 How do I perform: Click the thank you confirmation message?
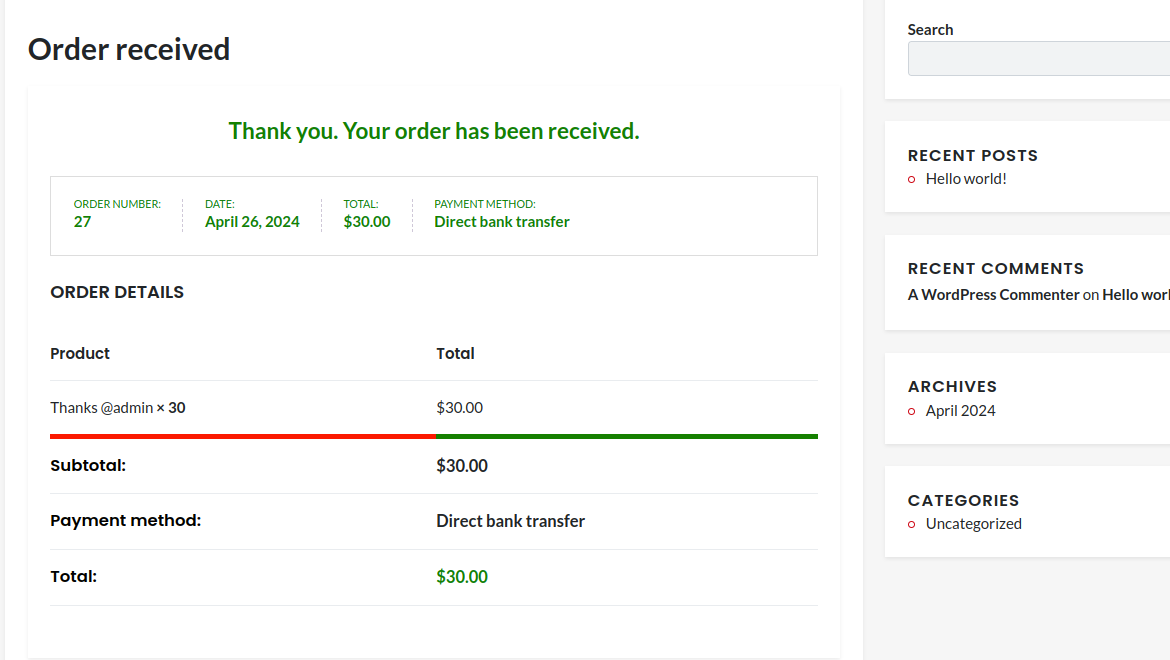[434, 131]
